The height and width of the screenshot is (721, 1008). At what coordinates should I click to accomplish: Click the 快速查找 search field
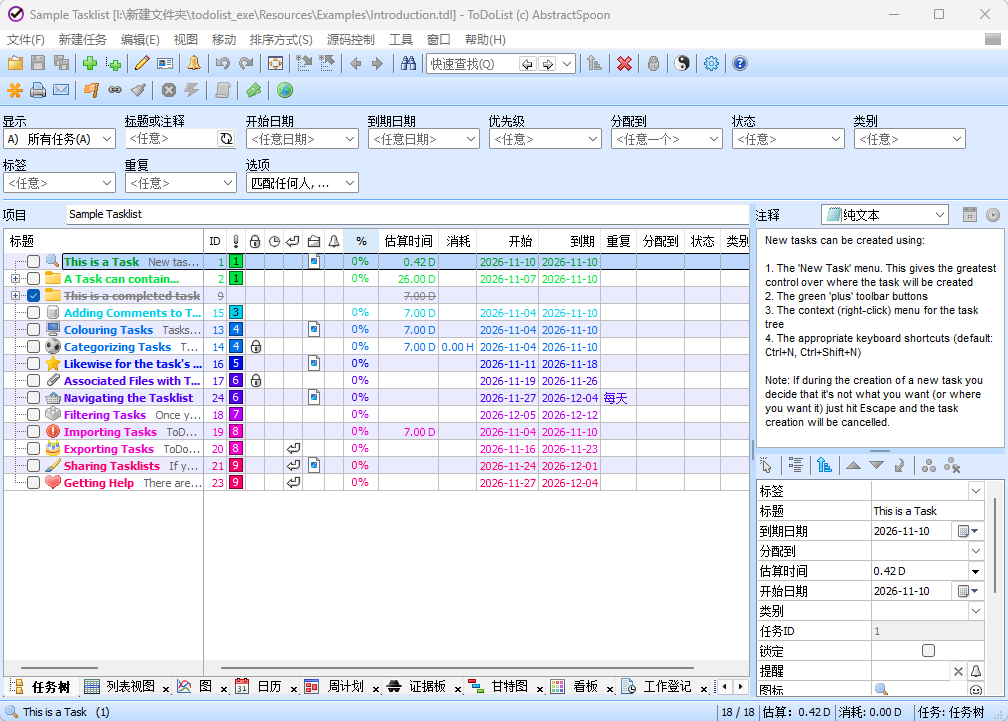(472, 64)
